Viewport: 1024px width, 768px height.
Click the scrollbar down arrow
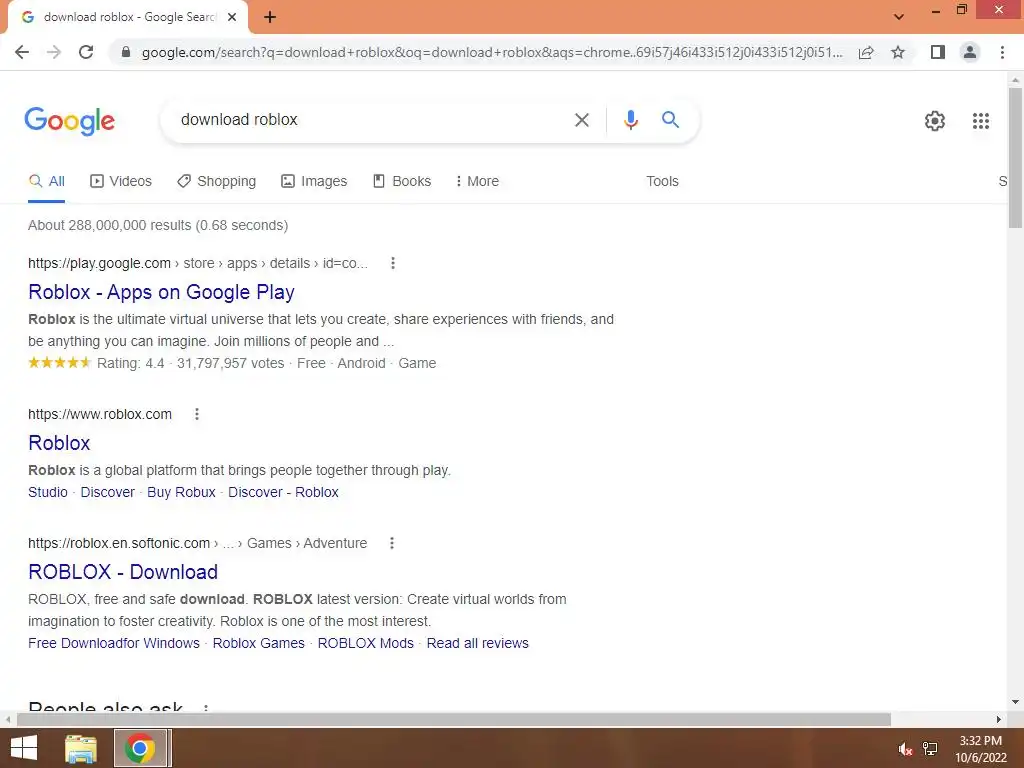[x=1015, y=702]
